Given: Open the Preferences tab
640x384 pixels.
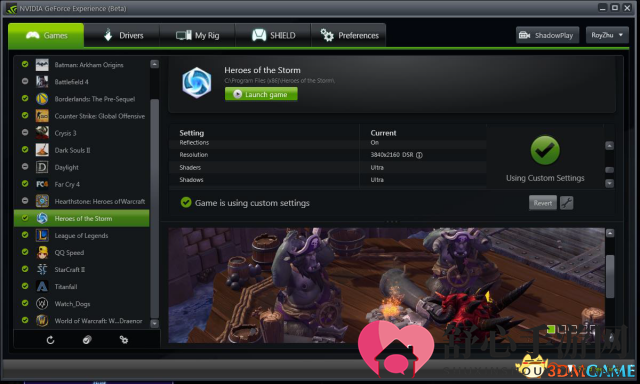Looking at the screenshot, I should (x=349, y=36).
